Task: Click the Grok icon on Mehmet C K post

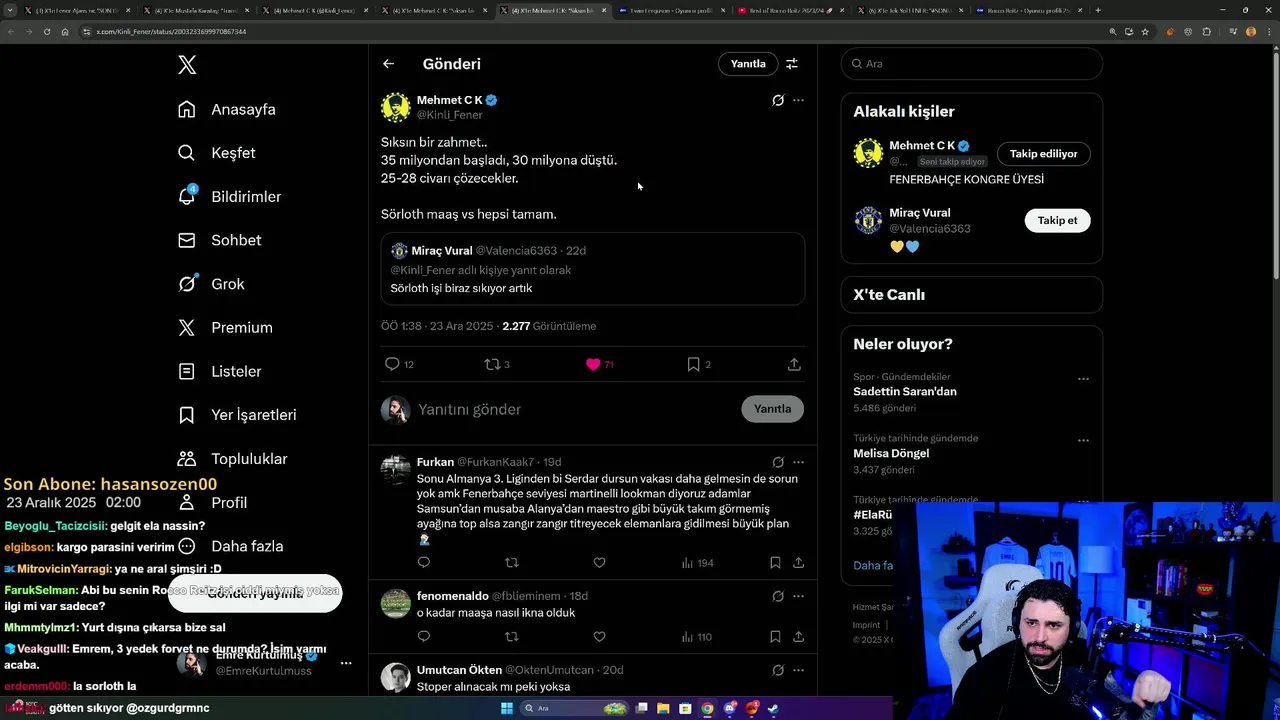Action: click(778, 100)
